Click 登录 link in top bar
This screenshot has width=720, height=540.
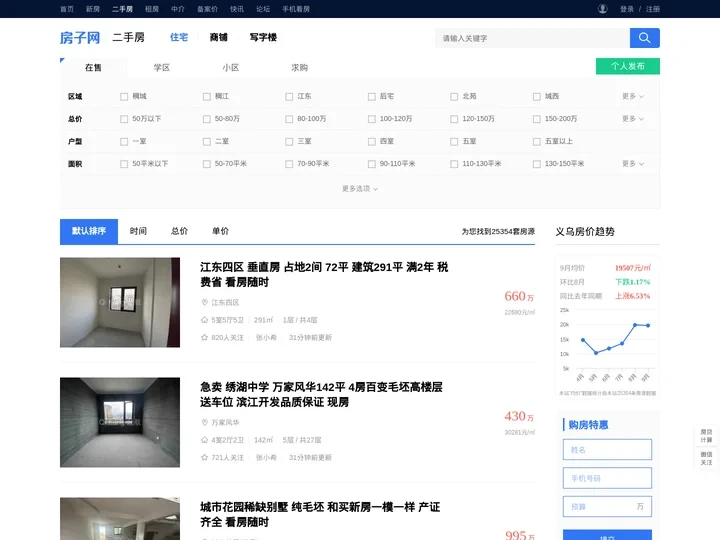627,9
